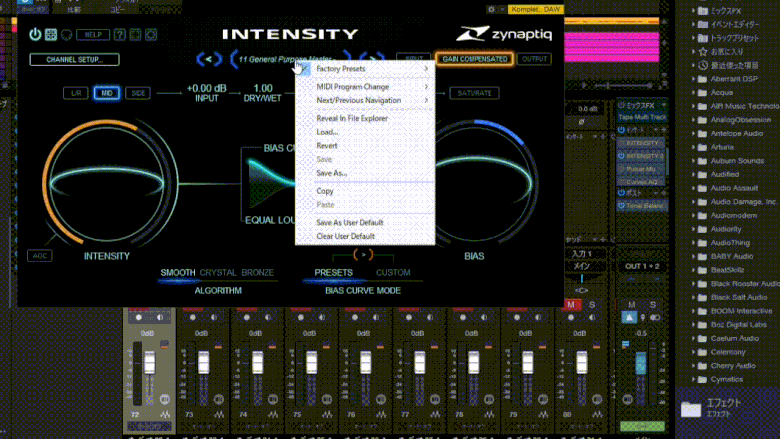This screenshot has width=780, height=439.
Task: Select the OUT 1 + 2 output routing
Action: point(642,266)
